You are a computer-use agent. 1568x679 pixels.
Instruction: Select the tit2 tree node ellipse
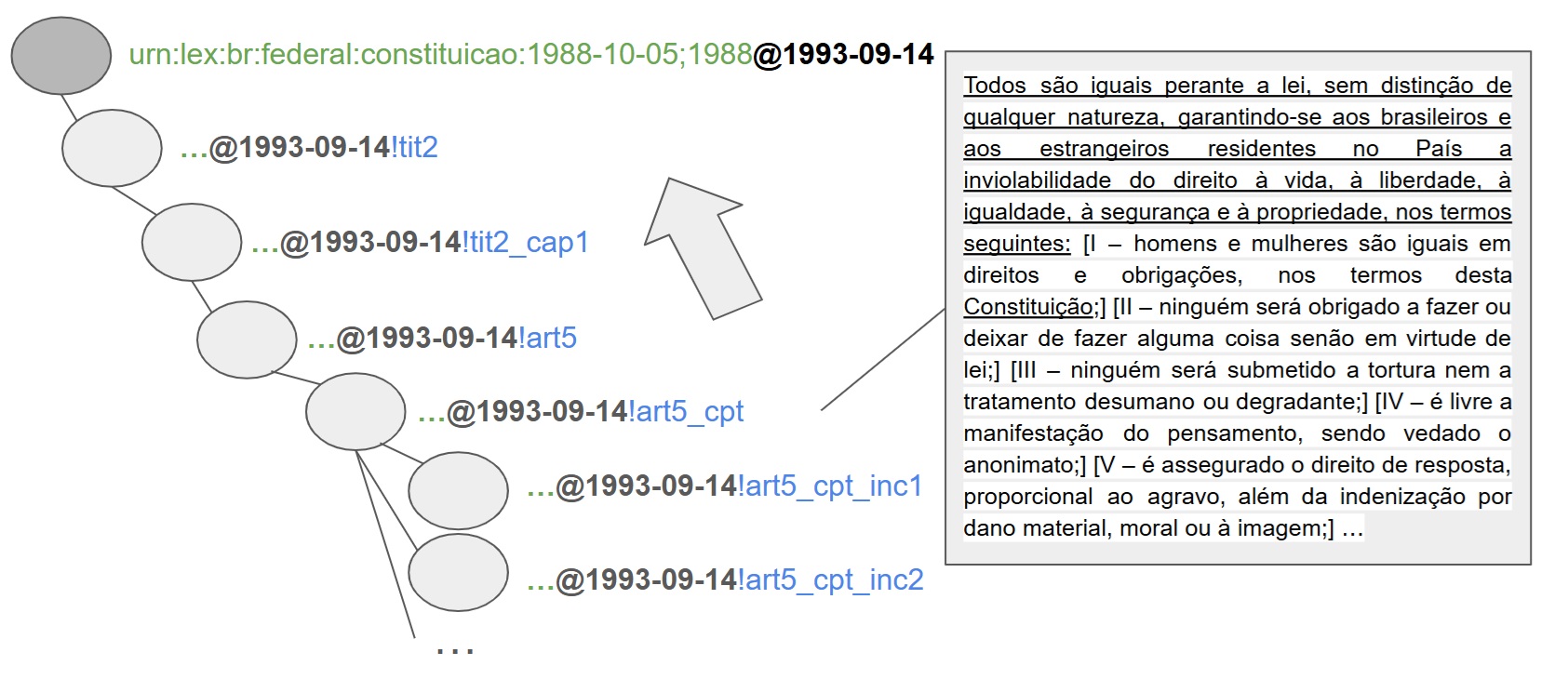coord(112,147)
